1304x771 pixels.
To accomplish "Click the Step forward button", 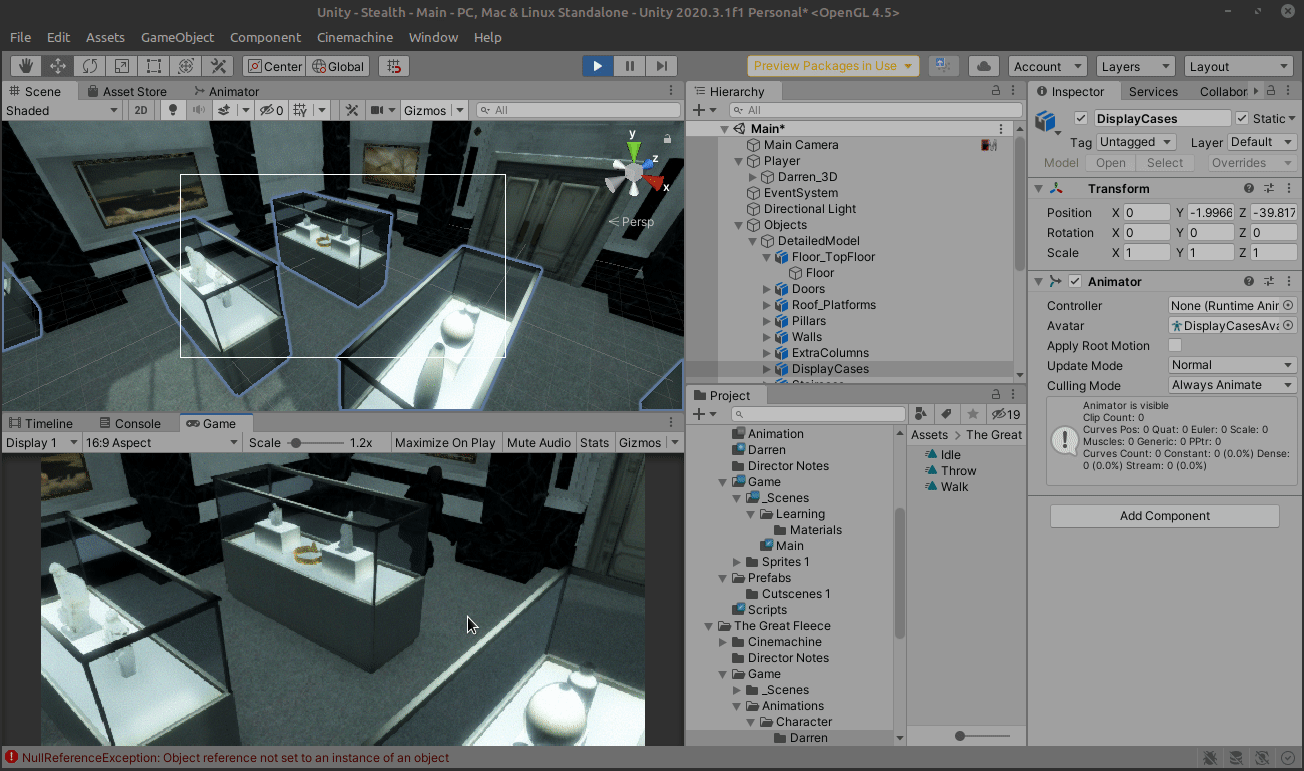I will 661,66.
